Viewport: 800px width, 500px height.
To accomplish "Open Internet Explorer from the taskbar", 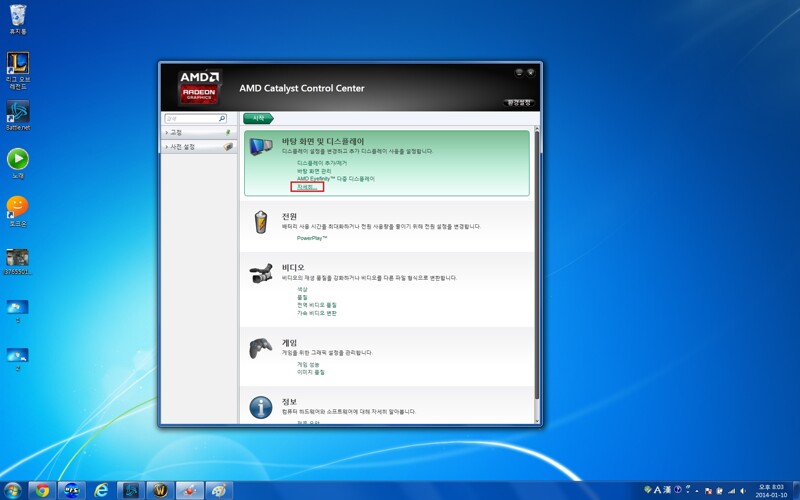I will (102, 491).
